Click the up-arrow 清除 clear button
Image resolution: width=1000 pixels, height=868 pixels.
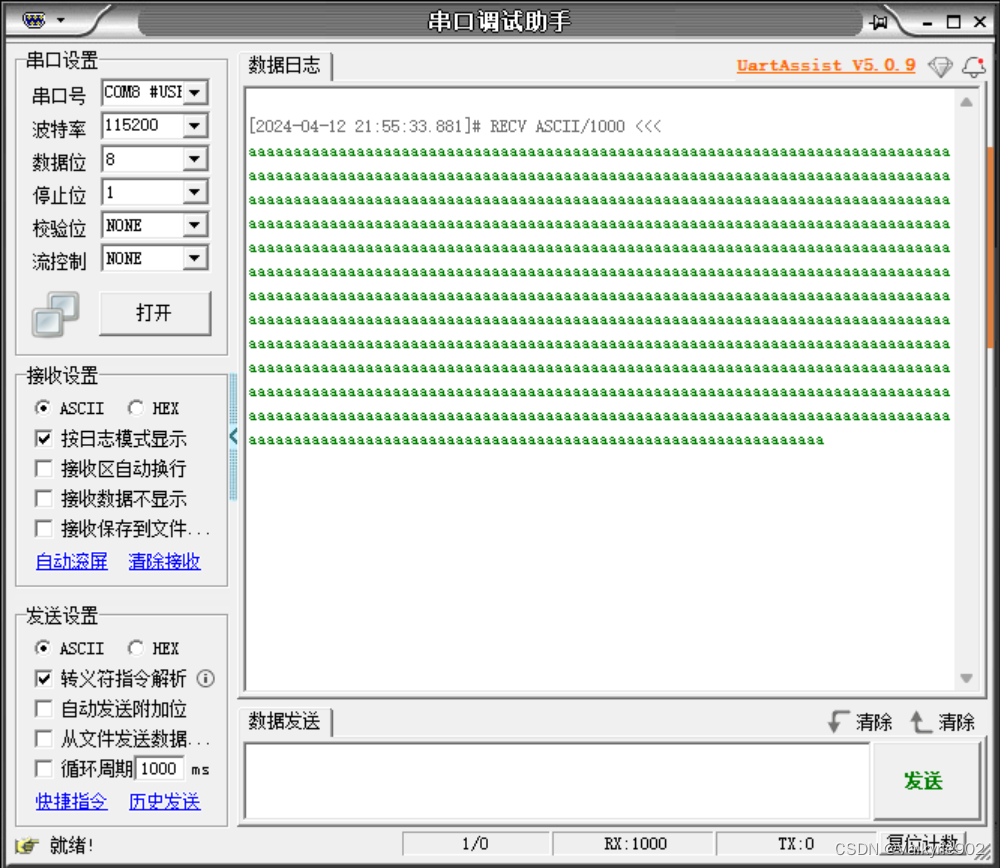pos(943,722)
